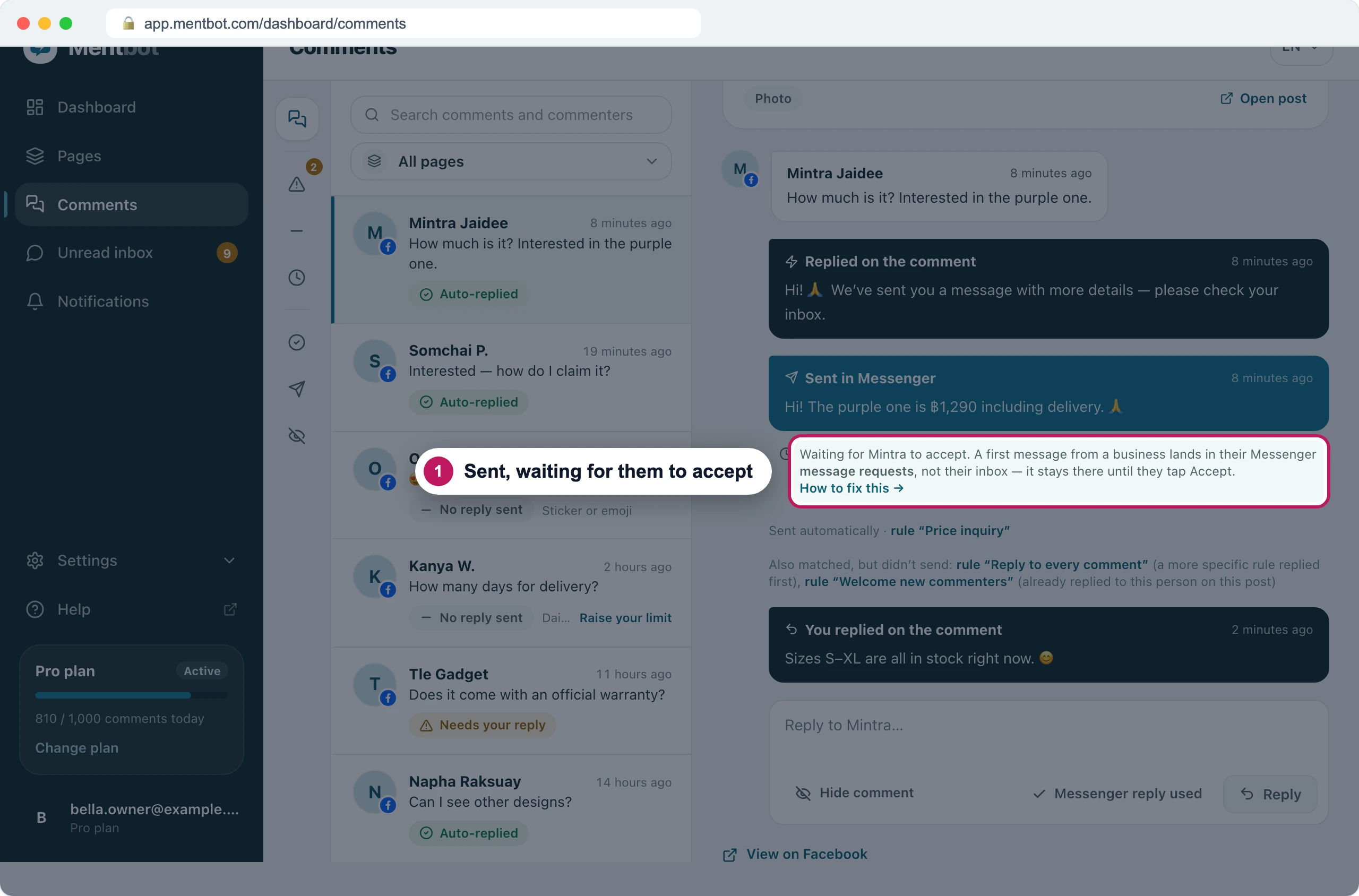Click the search comments field
The height and width of the screenshot is (896, 1359).
pos(510,115)
